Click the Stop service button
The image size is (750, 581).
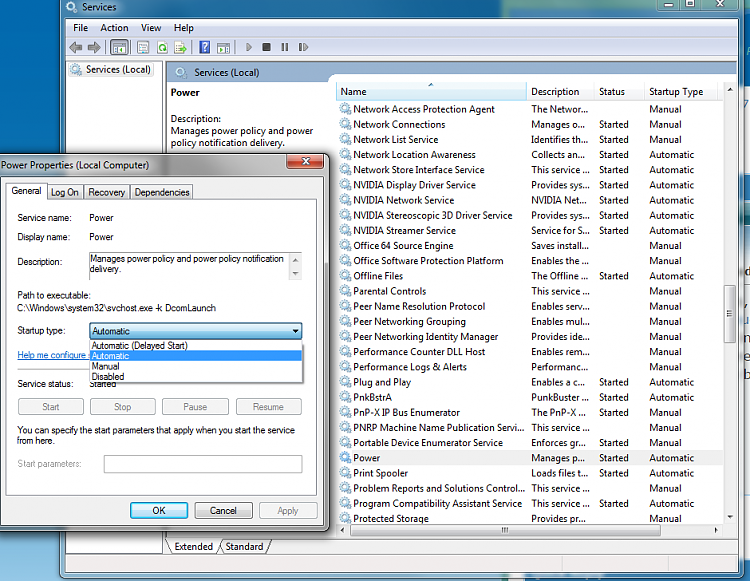click(x=122, y=406)
